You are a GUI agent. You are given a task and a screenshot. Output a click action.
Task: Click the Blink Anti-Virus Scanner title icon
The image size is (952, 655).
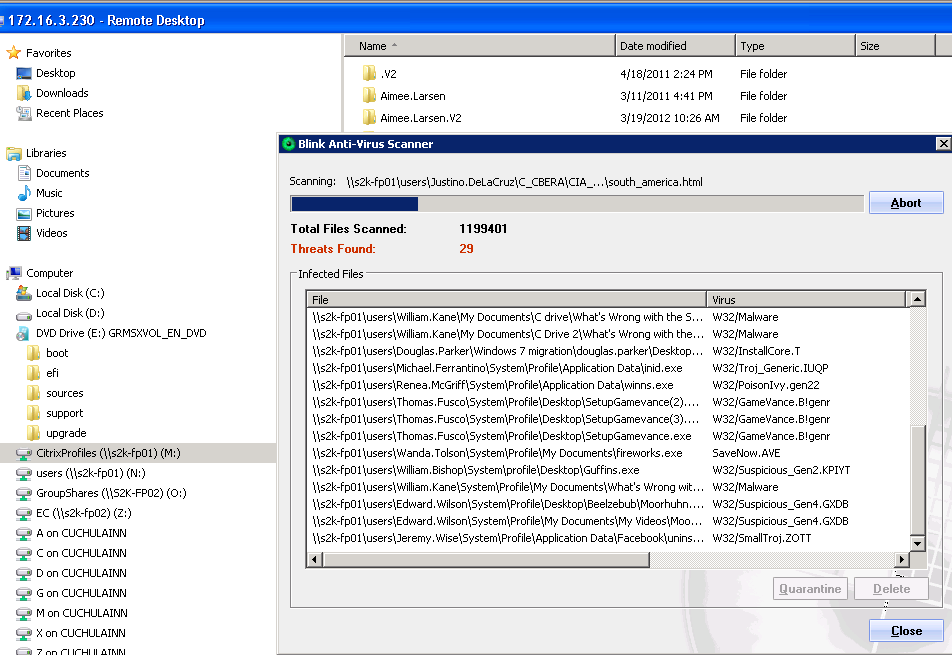(x=289, y=144)
